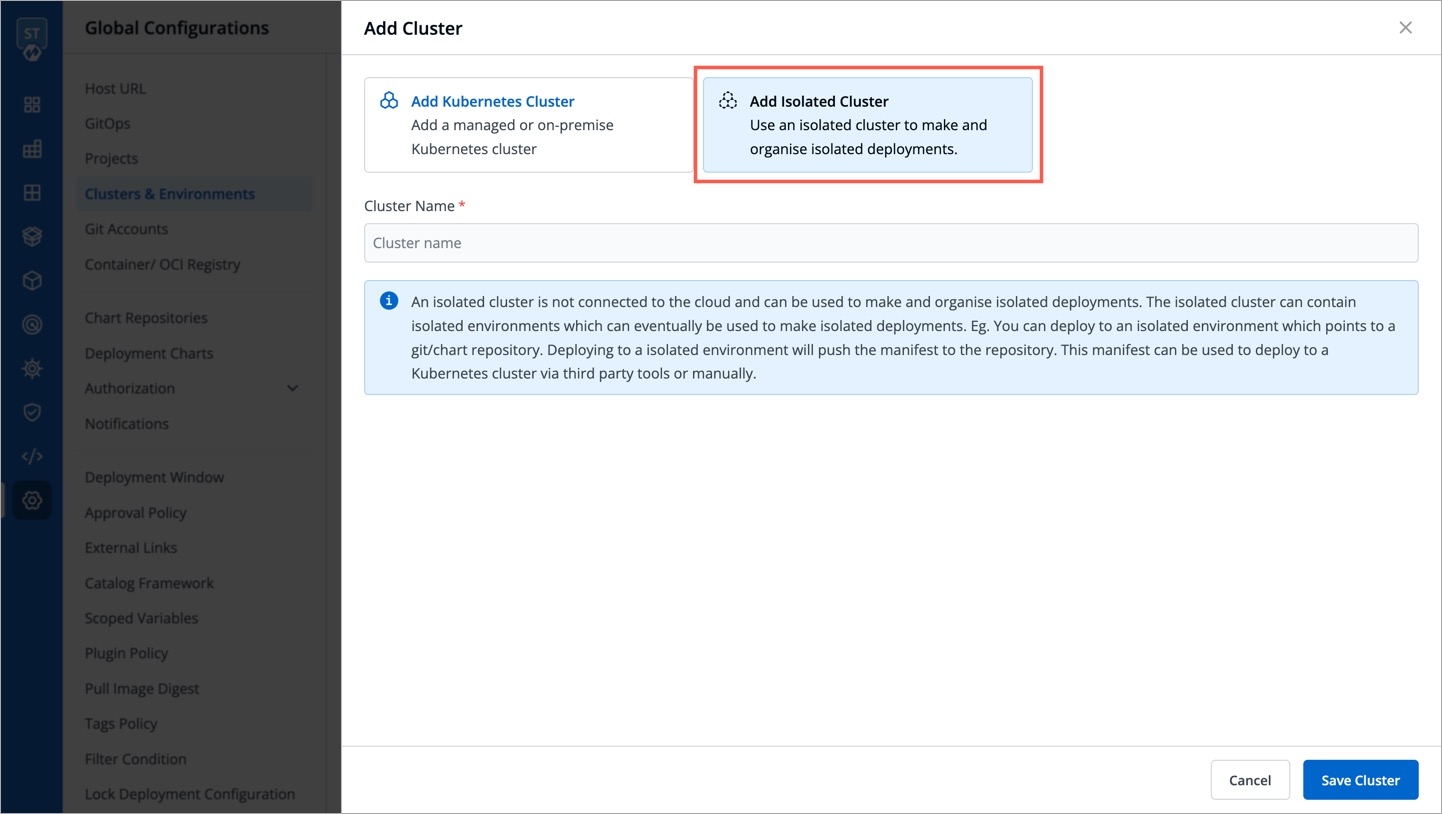Open the target-circle icon in sidebar
The width and height of the screenshot is (1442, 814).
click(32, 325)
